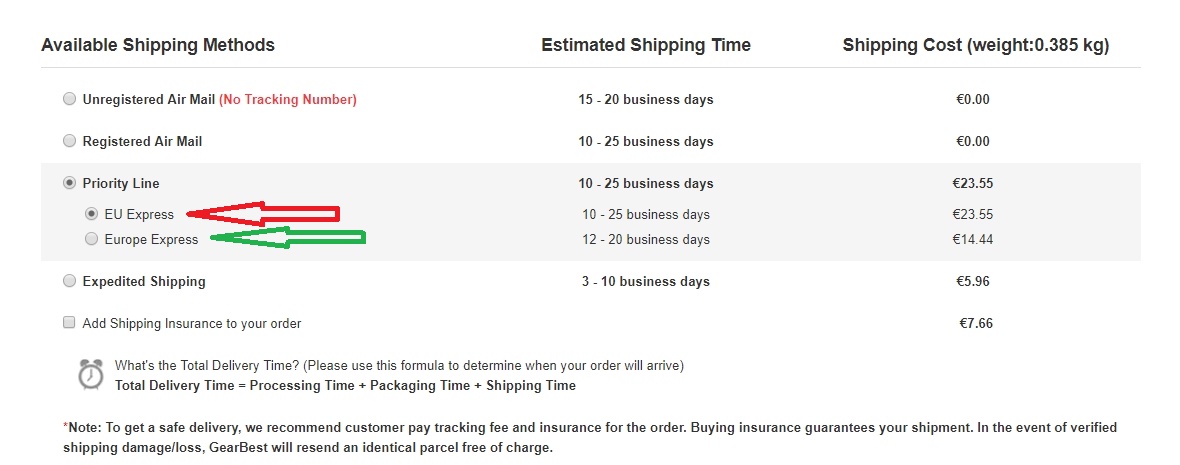Click the Estimated Shipping Time column header
Viewport: 1180px width, 465px height.
(646, 45)
